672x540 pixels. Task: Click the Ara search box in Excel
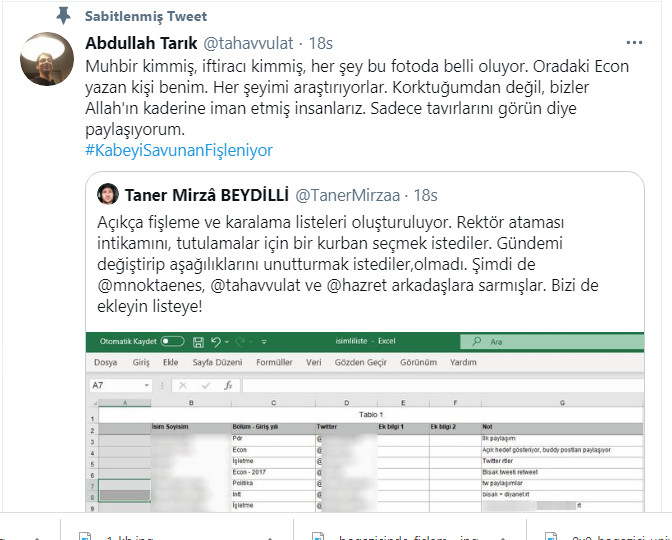552,342
